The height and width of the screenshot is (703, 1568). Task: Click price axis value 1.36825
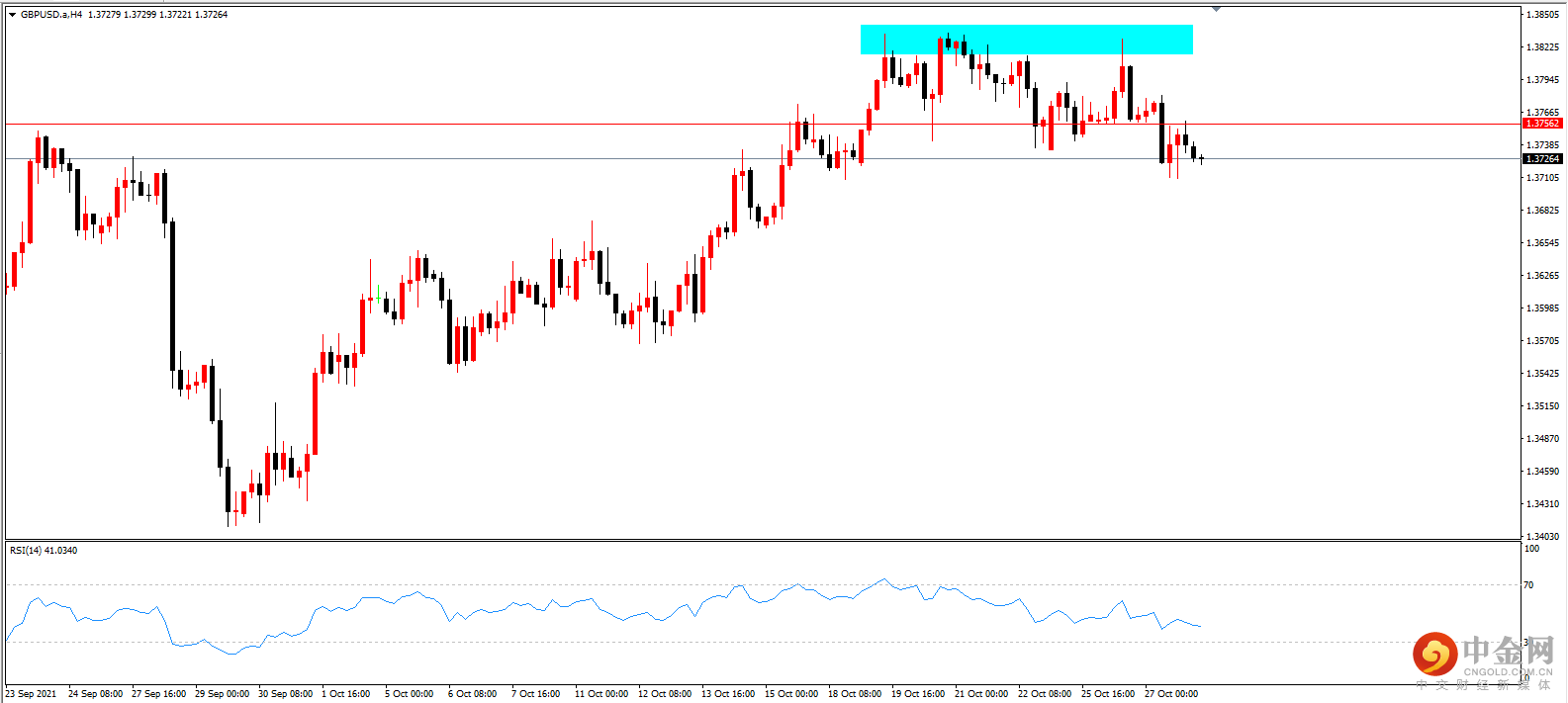[x=1542, y=211]
